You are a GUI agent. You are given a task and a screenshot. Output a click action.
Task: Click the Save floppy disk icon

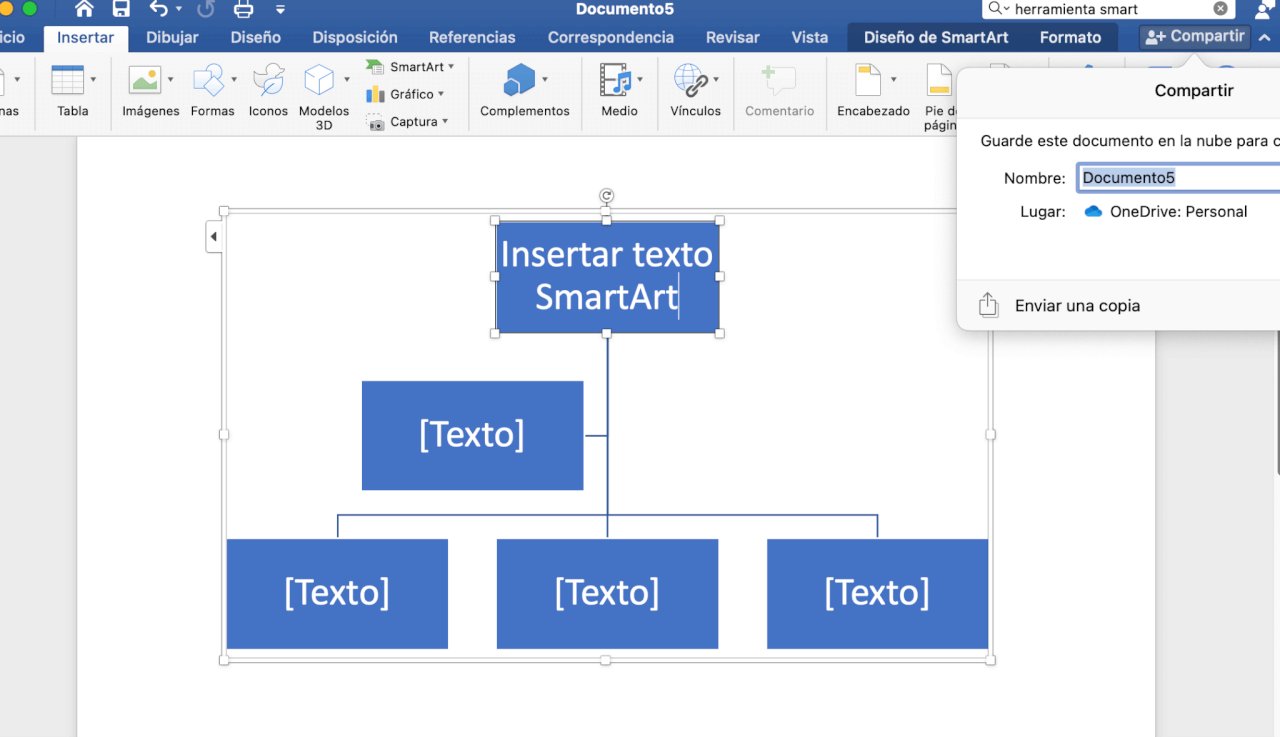click(x=121, y=10)
